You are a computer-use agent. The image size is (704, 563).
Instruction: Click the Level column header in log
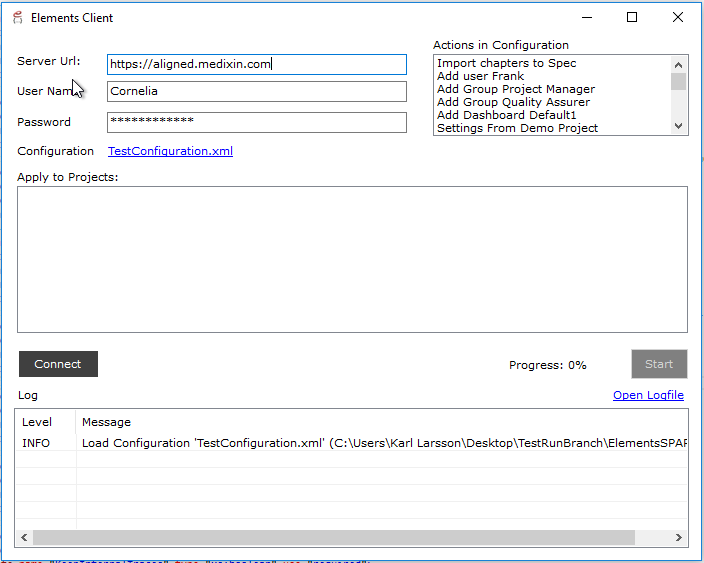pos(37,422)
